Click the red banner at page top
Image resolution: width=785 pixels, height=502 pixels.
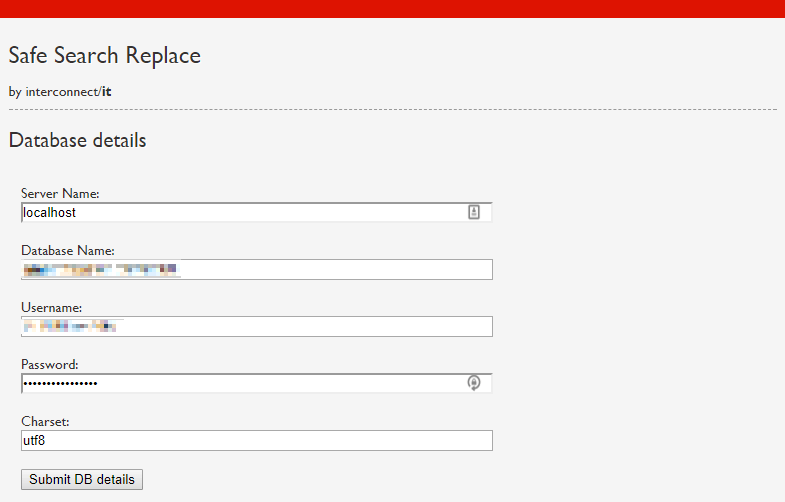[x=392, y=9]
